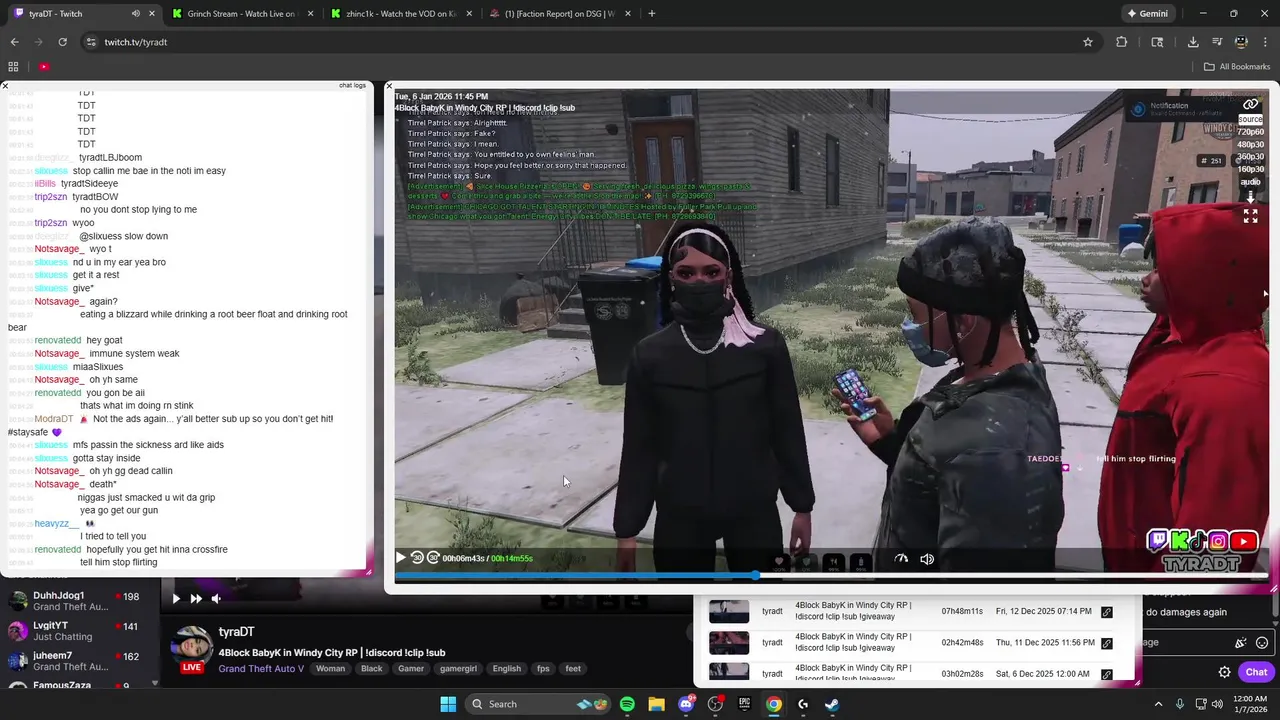Close the chat logs panel
This screenshot has height=720, width=1280.
(5, 86)
